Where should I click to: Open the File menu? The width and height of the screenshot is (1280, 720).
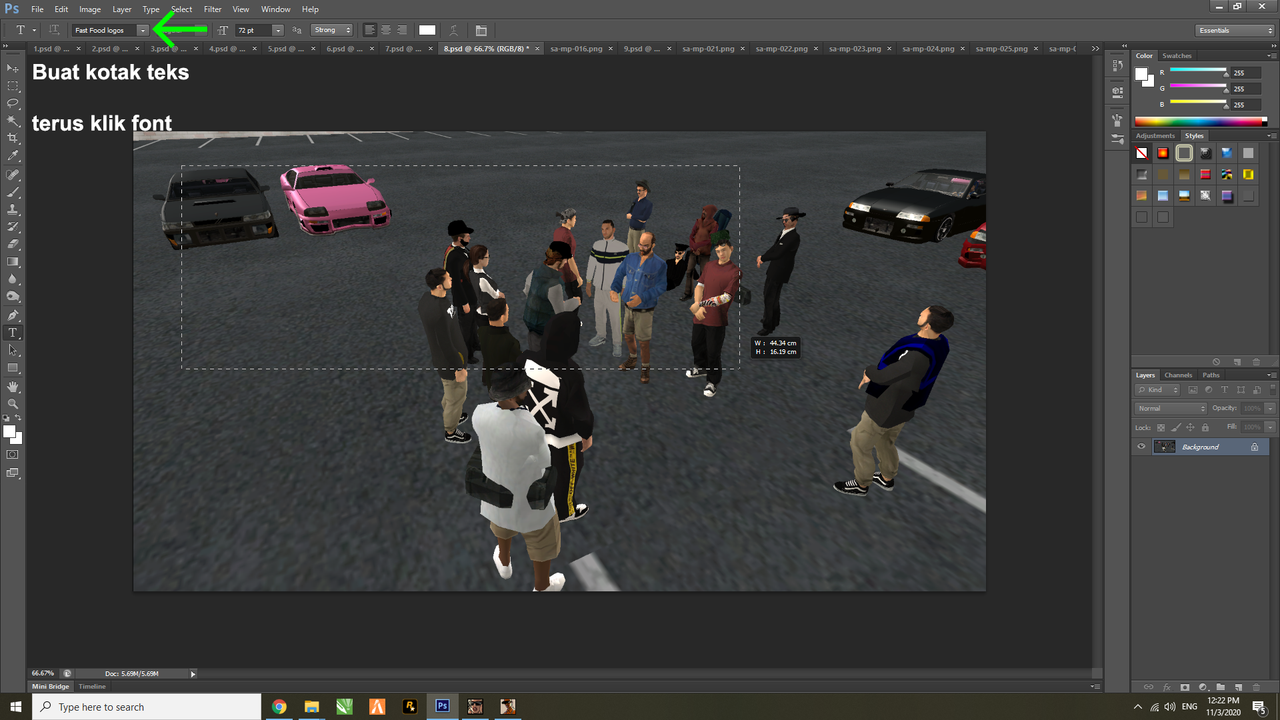pos(37,9)
